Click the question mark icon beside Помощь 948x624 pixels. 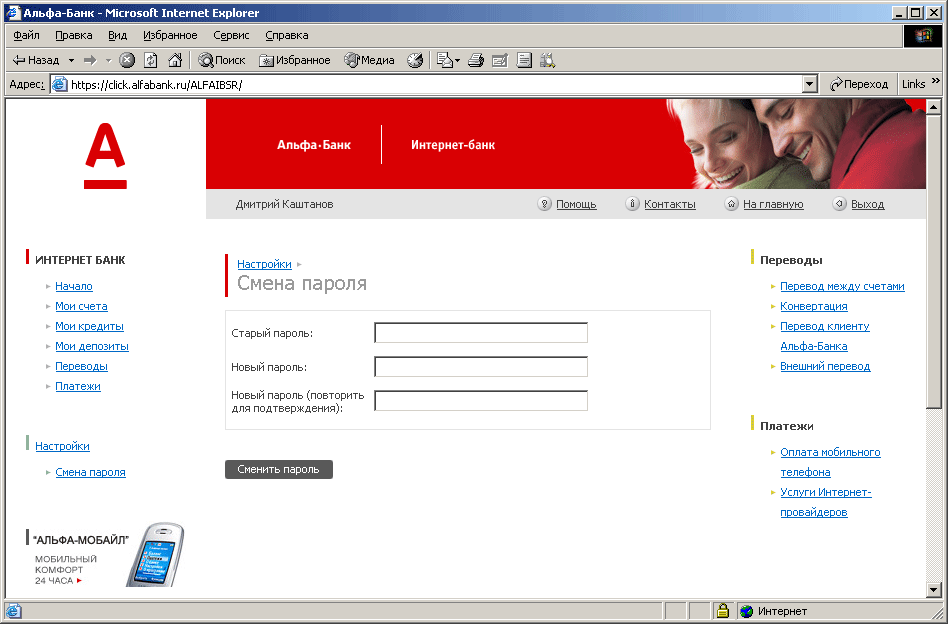point(544,204)
